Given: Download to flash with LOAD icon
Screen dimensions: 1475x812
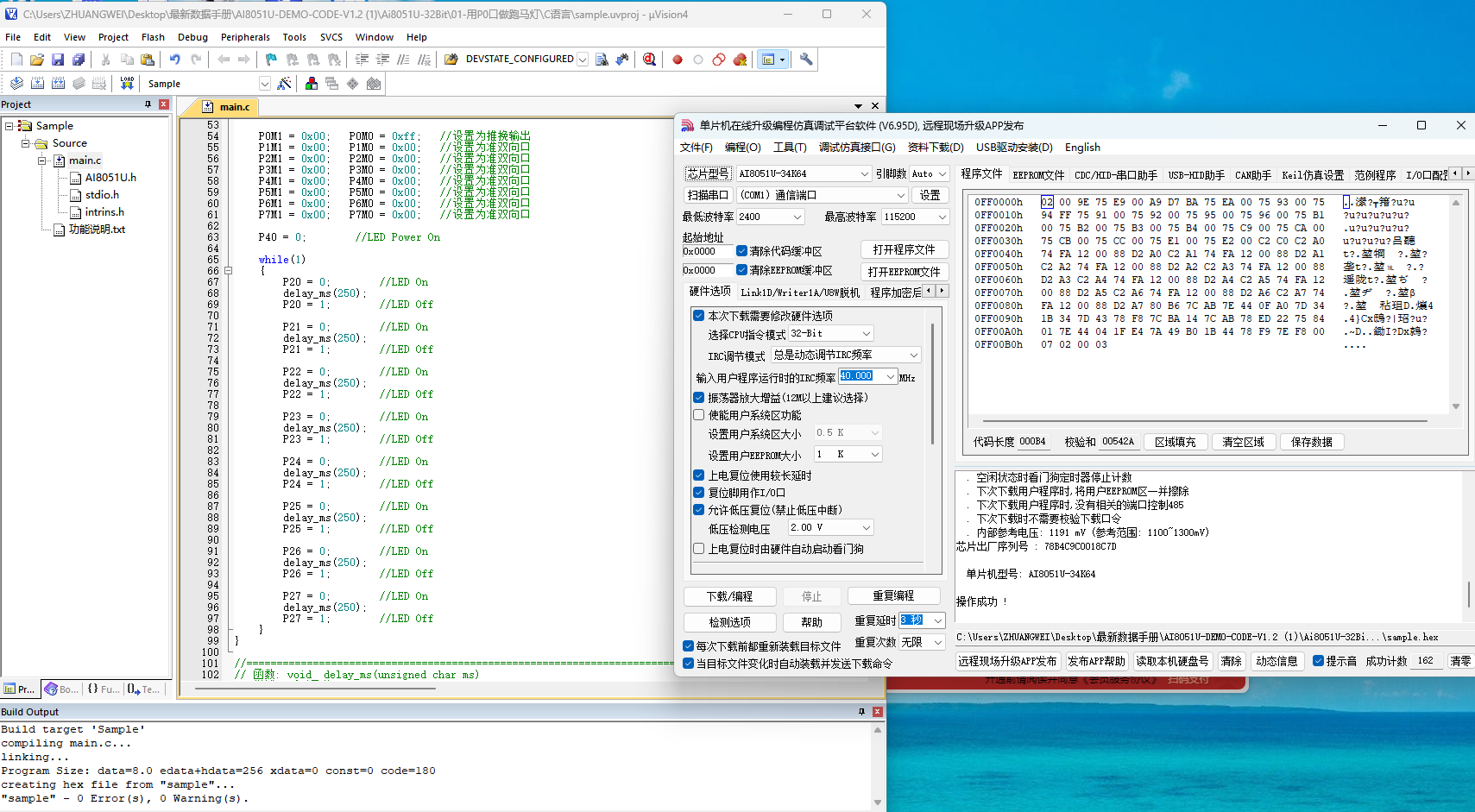Looking at the screenshot, I should pos(127,84).
